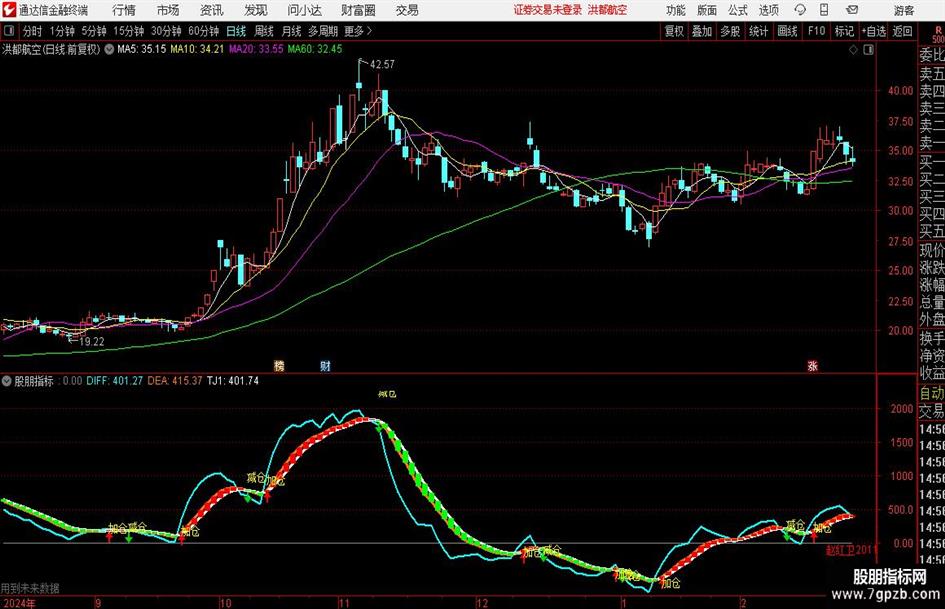Expand the 股朋指标 indicator settings arrow

[x=7, y=381]
